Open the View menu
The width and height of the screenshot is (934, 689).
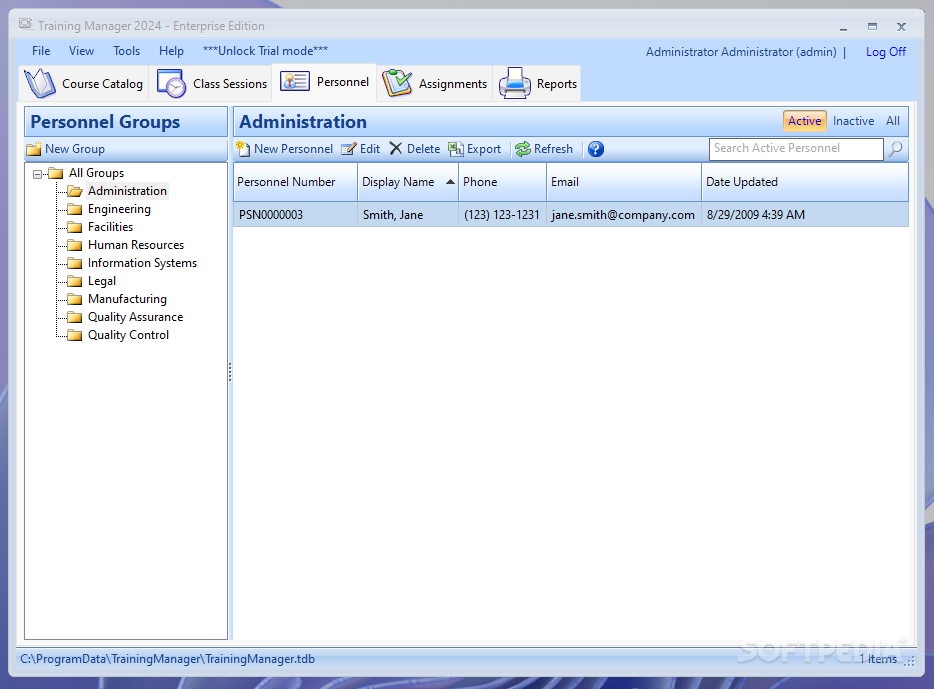(81, 51)
